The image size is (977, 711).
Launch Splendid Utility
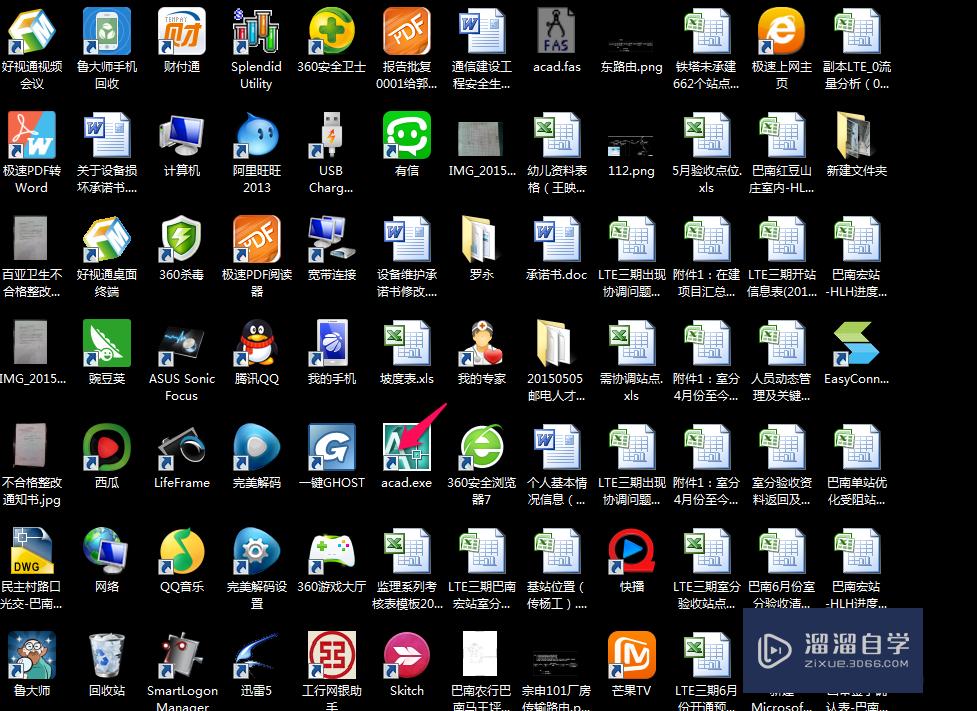(x=257, y=31)
